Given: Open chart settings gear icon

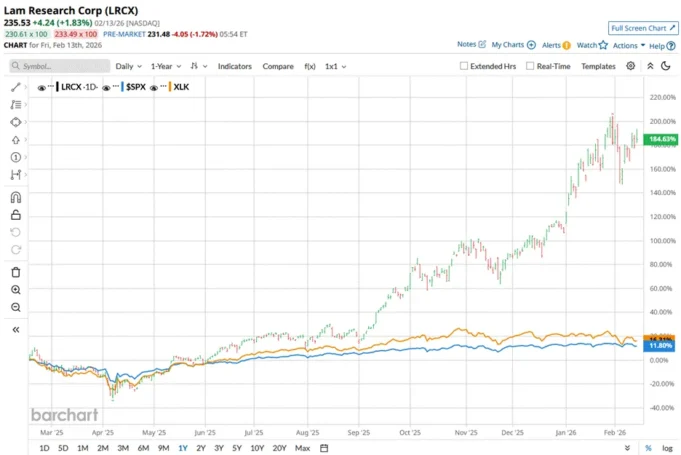Looking at the screenshot, I should (x=630, y=66).
